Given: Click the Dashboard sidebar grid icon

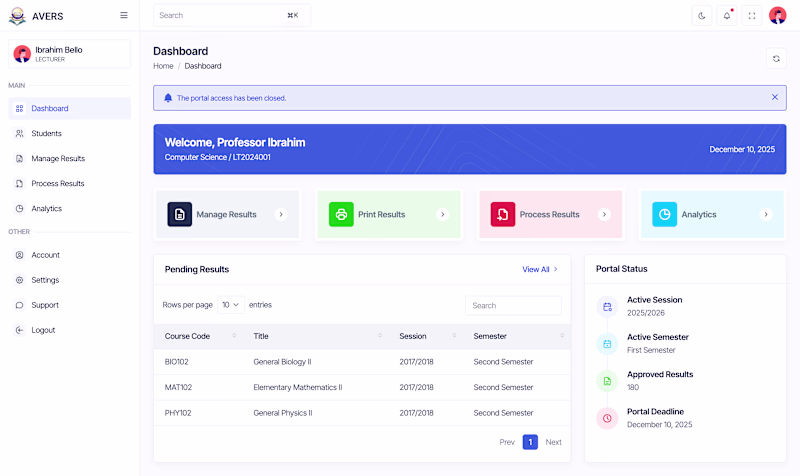Looking at the screenshot, I should click(19, 108).
